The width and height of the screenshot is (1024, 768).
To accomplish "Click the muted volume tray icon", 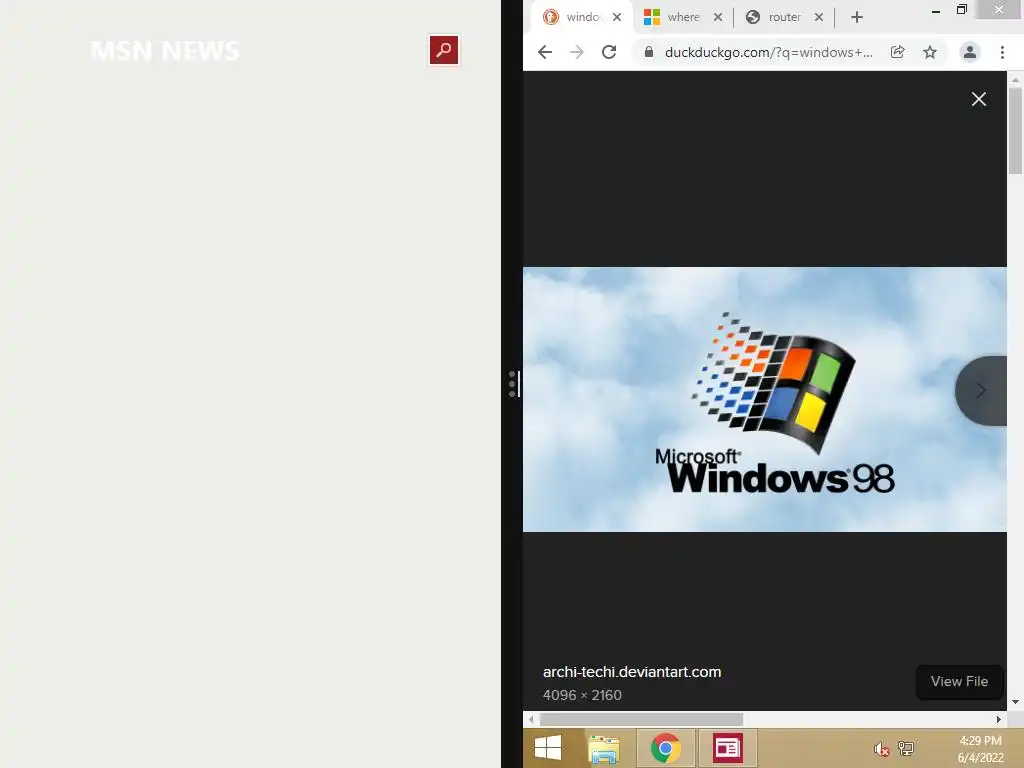I will click(x=881, y=749).
